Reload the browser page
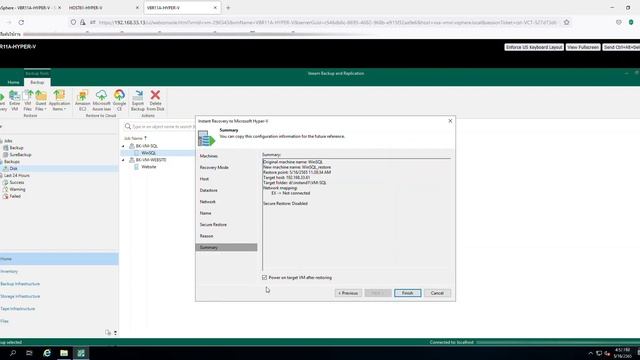640x360 pixels. click(x=21, y=22)
